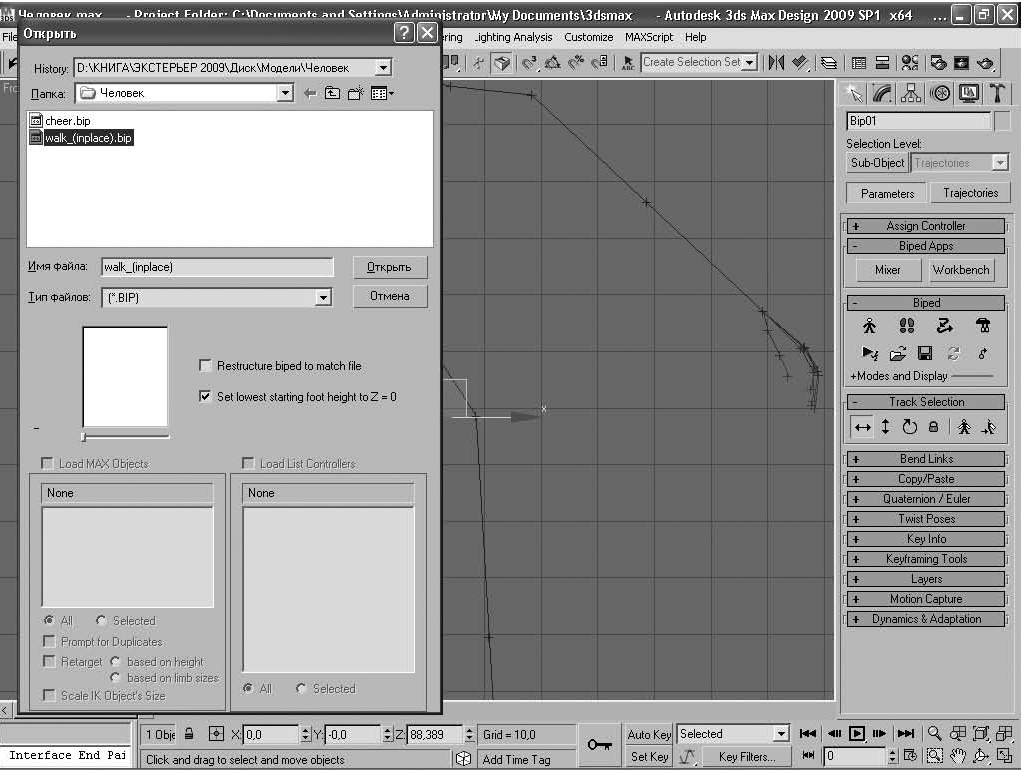Click the Save File icon in Biped rollout
Image resolution: width=1021 pixels, height=770 pixels.
tap(925, 353)
